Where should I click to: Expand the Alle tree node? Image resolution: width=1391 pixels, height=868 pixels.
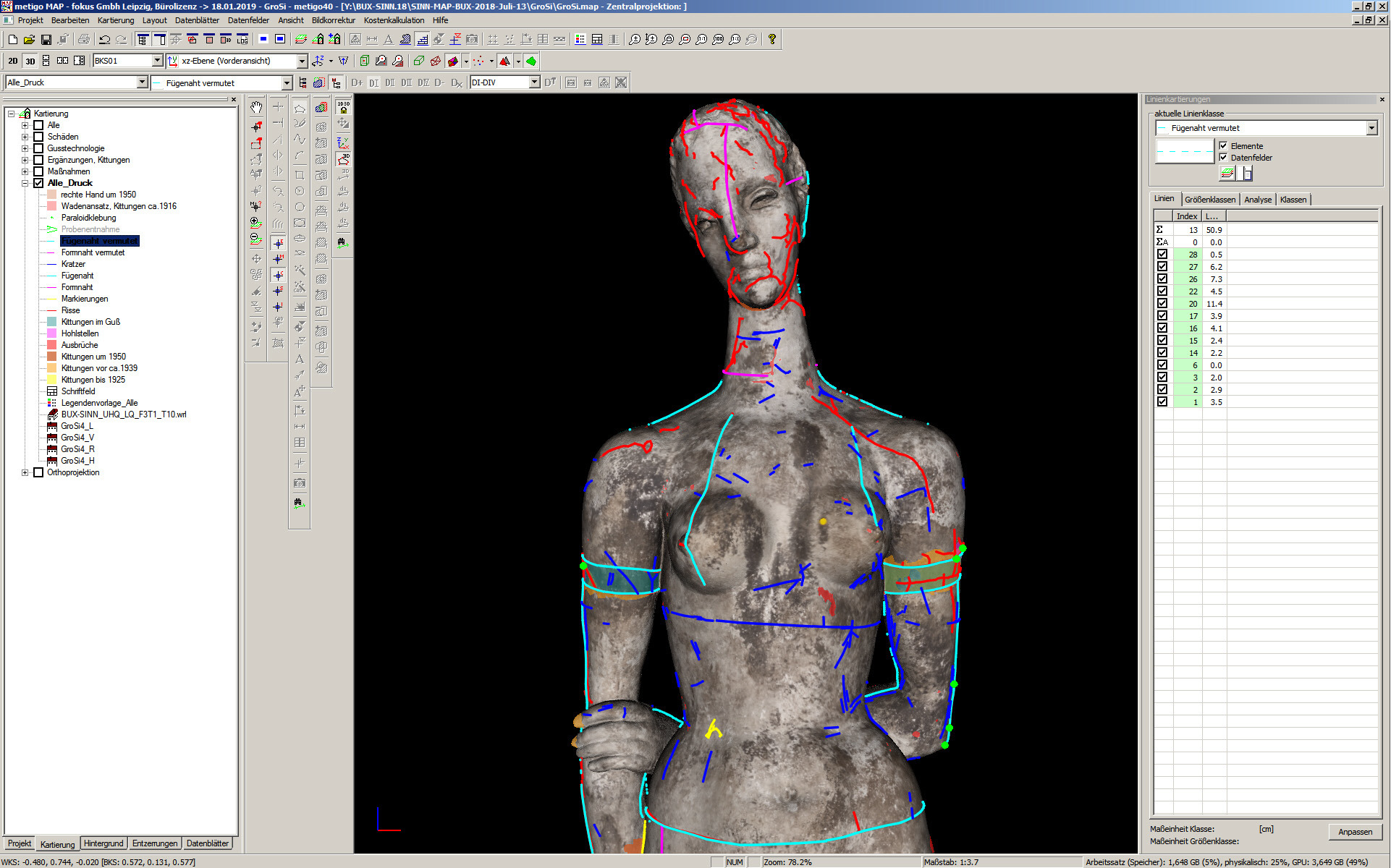(25, 125)
